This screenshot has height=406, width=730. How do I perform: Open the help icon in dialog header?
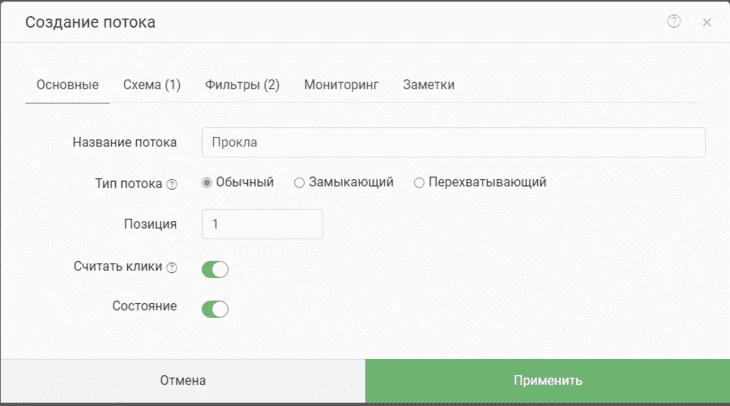tap(674, 21)
